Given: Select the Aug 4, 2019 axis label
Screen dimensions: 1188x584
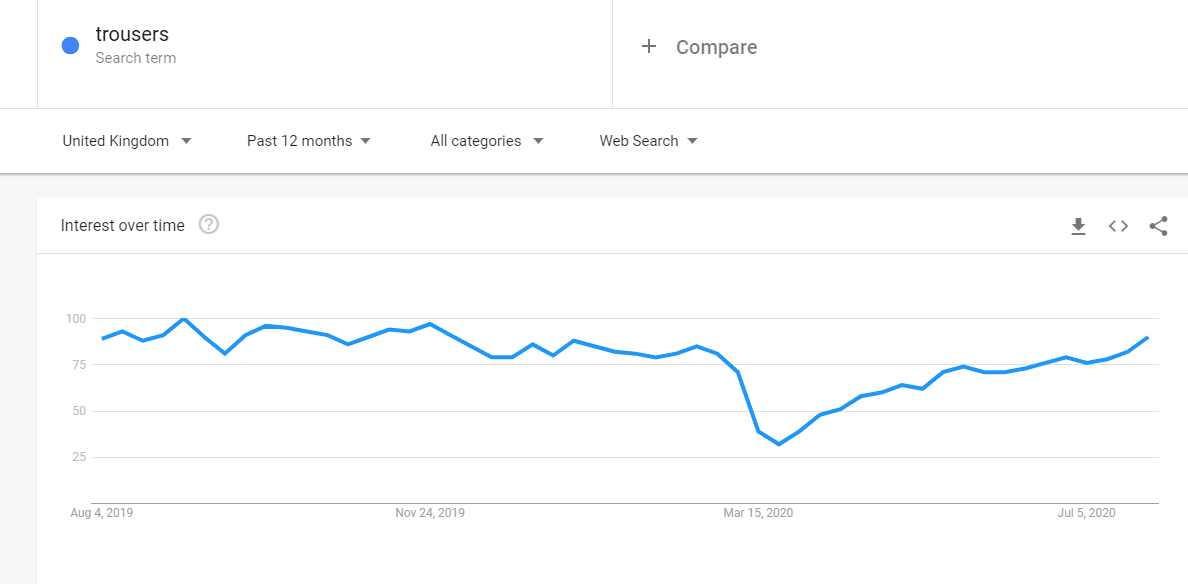Looking at the screenshot, I should (x=102, y=514).
